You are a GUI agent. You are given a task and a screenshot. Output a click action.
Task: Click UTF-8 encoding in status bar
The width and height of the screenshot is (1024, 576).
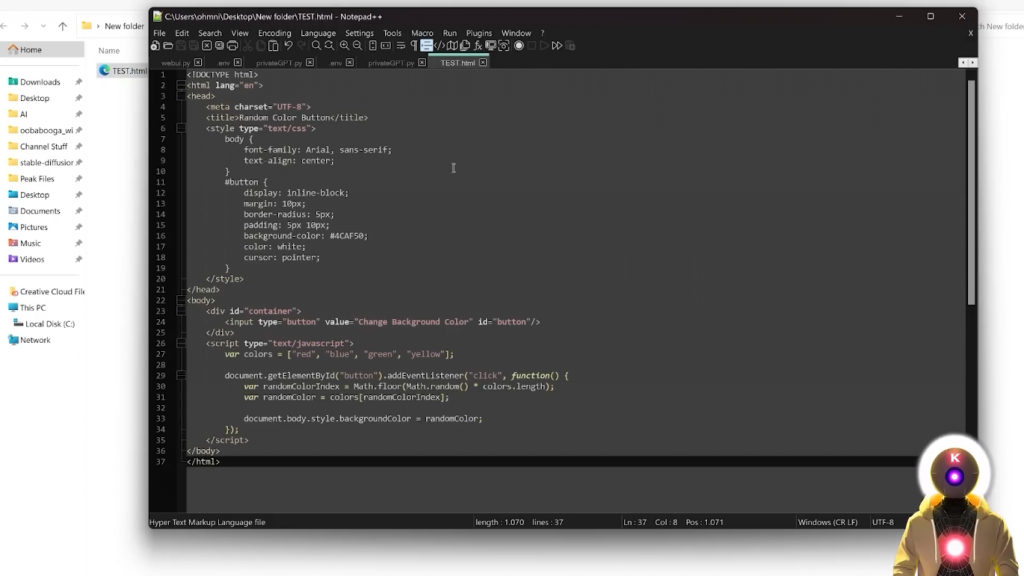pos(883,522)
